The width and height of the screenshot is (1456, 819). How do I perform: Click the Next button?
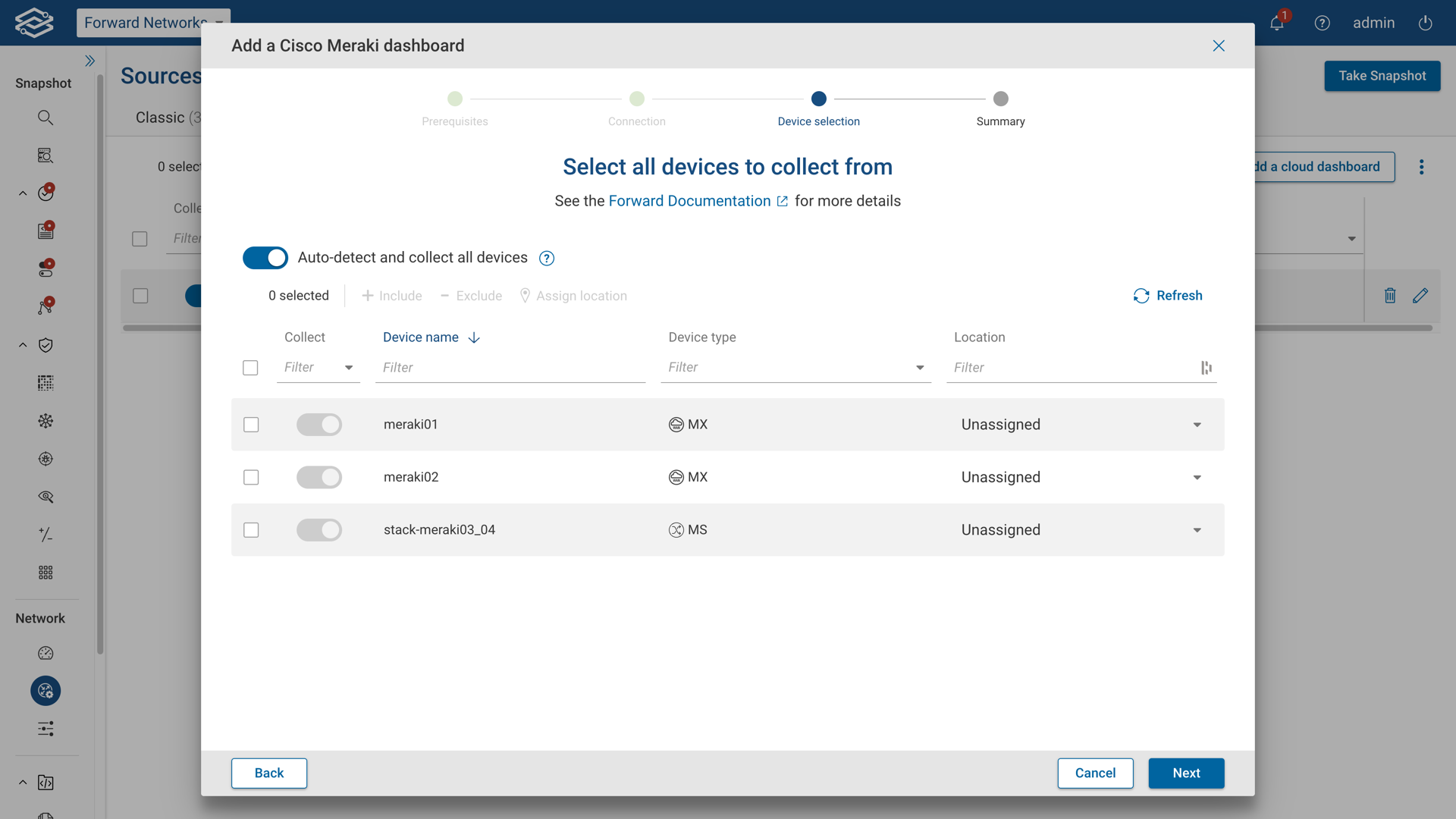(1186, 773)
